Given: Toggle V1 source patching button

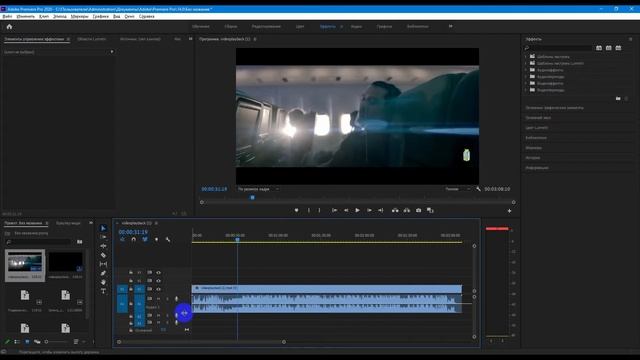Looking at the screenshot, I should [122, 289].
